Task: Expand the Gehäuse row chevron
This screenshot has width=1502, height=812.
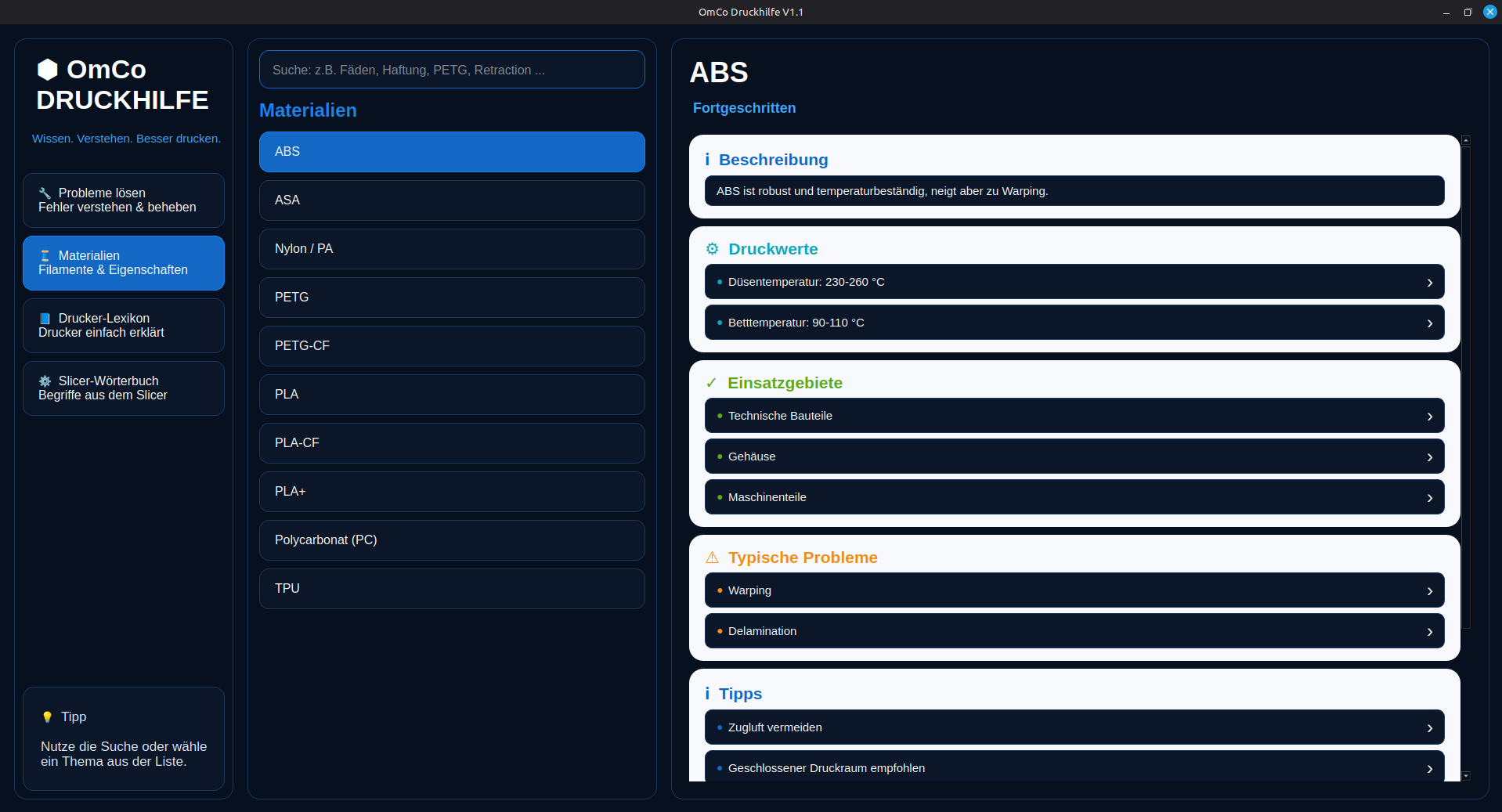Action: pos(1430,457)
